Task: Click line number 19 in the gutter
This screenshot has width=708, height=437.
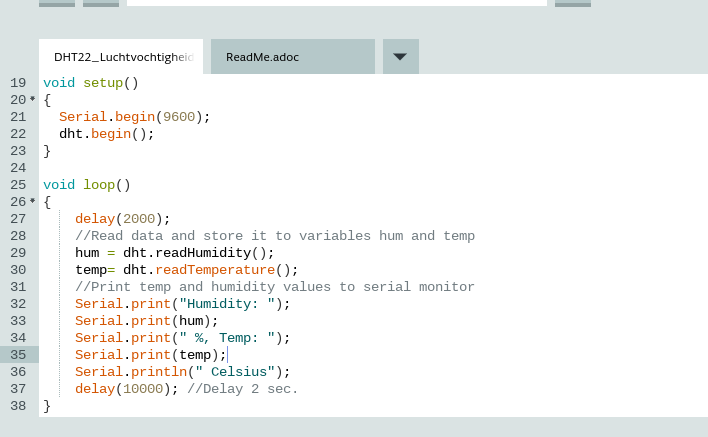Action: [x=19, y=83]
